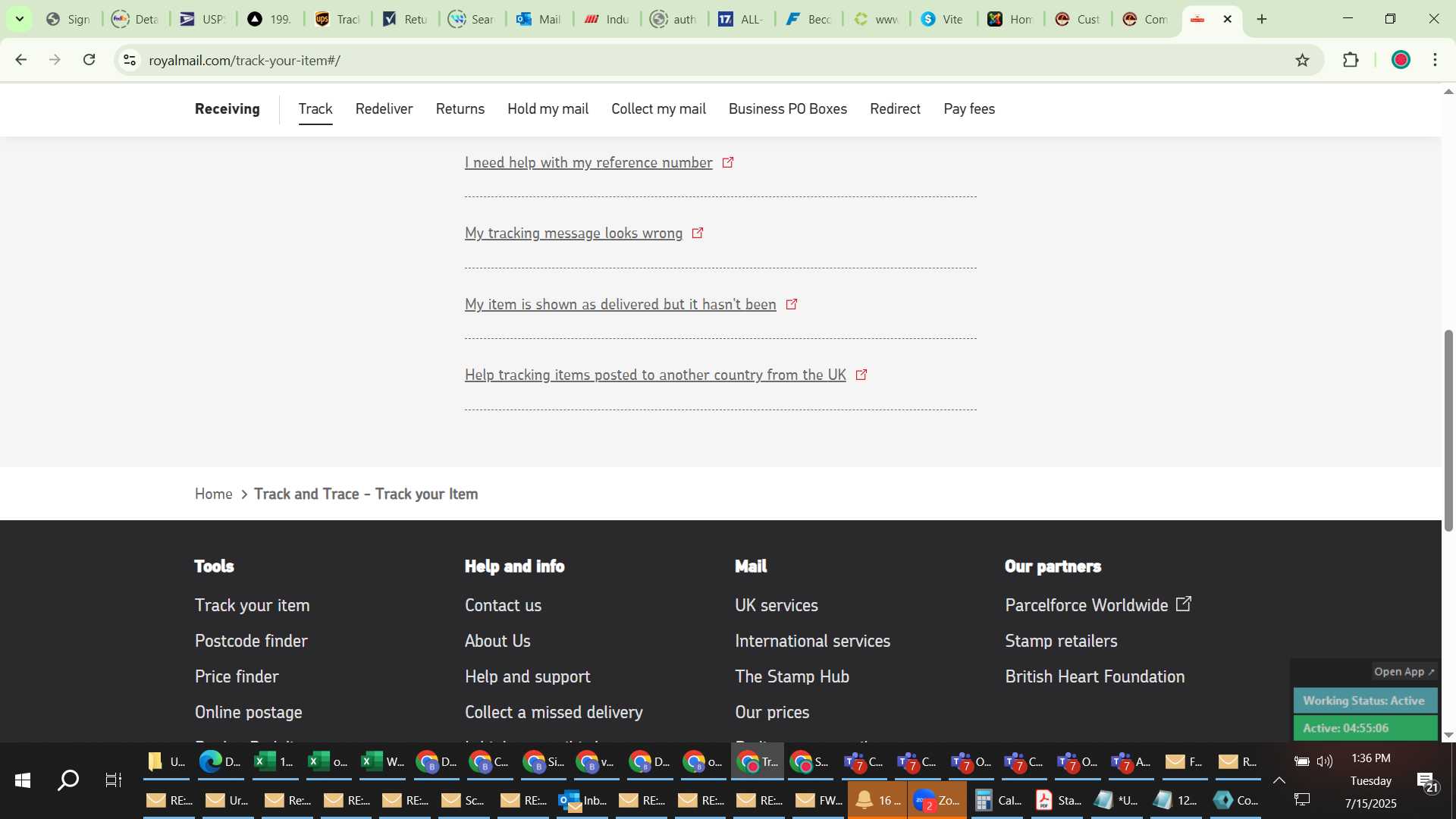Open the Redirect menu item
Viewport: 1456px width, 819px height.
tap(895, 108)
